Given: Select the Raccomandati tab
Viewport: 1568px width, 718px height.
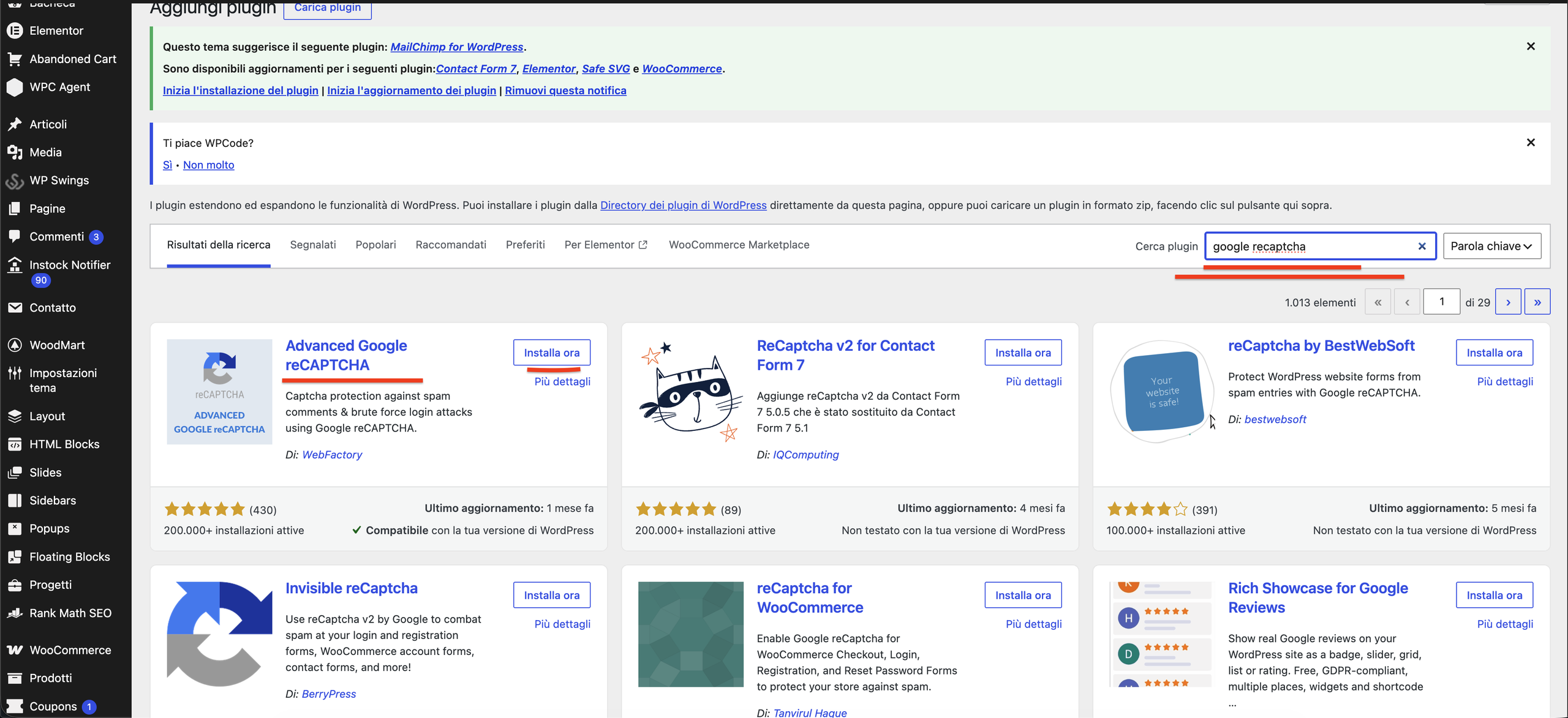Looking at the screenshot, I should coord(451,245).
